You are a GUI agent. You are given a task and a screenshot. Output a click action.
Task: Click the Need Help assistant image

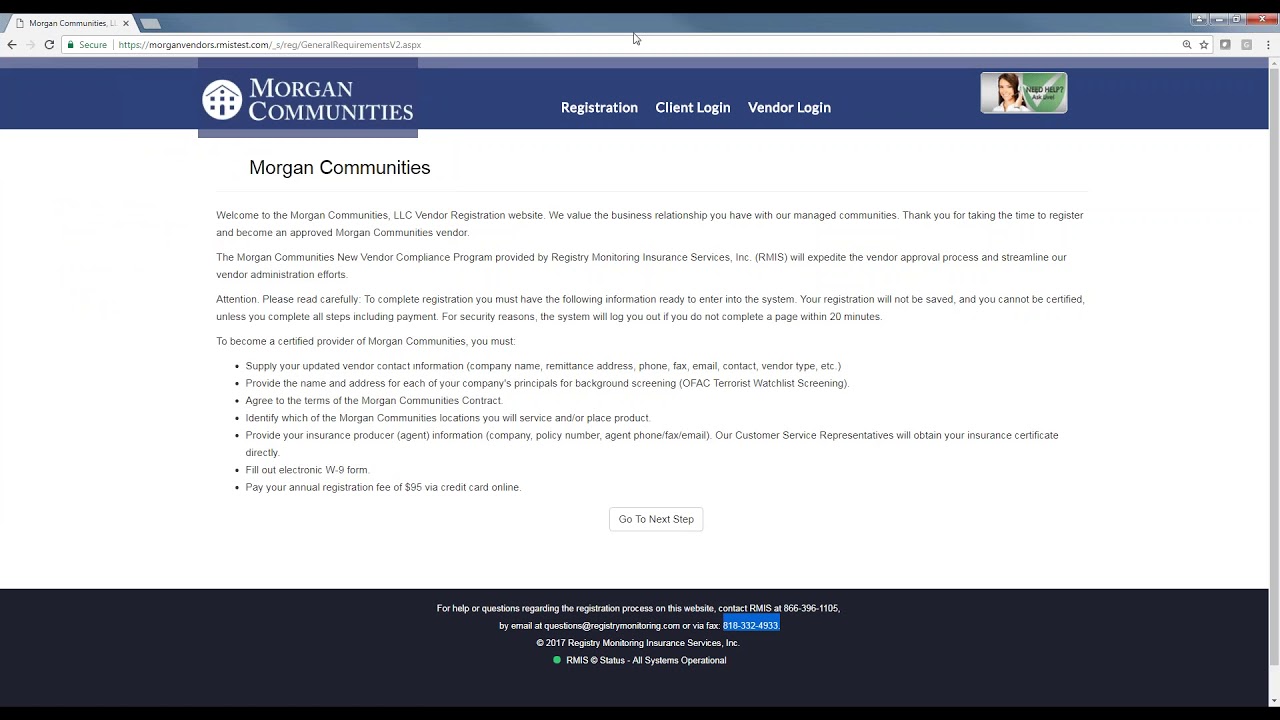pos(1024,93)
